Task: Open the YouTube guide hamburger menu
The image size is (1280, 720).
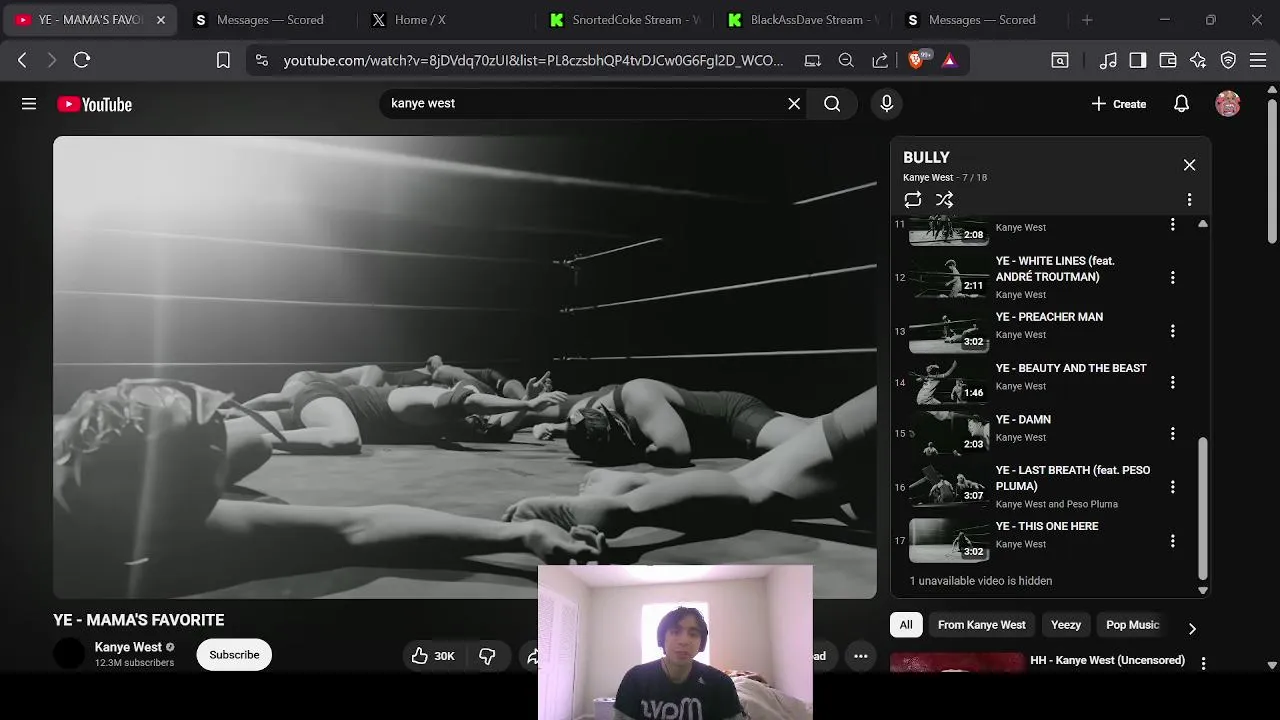Action: (29, 104)
